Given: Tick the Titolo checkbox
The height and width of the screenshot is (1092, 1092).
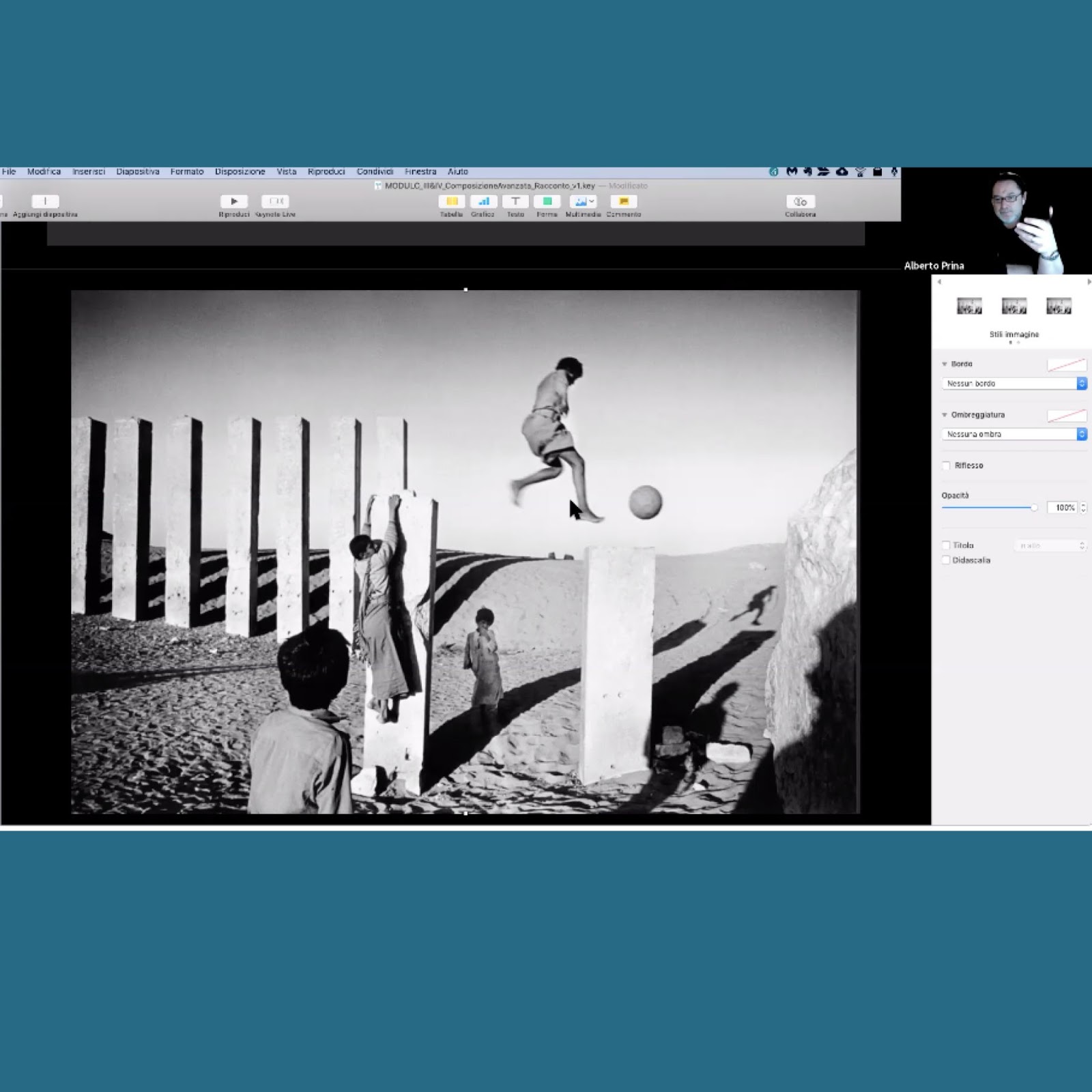Looking at the screenshot, I should (946, 545).
